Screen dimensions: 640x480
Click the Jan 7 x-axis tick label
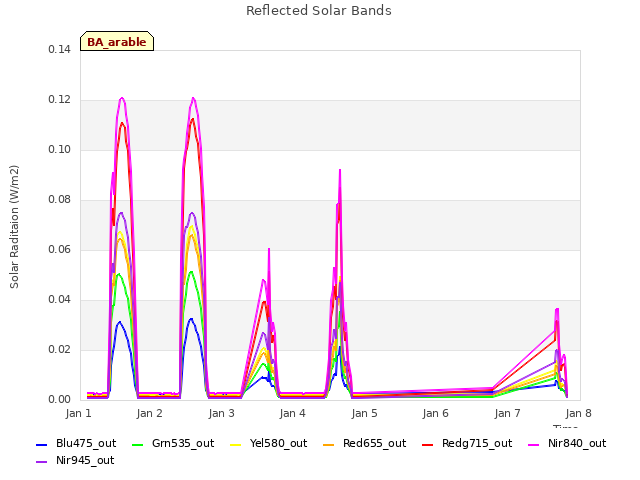click(507, 413)
